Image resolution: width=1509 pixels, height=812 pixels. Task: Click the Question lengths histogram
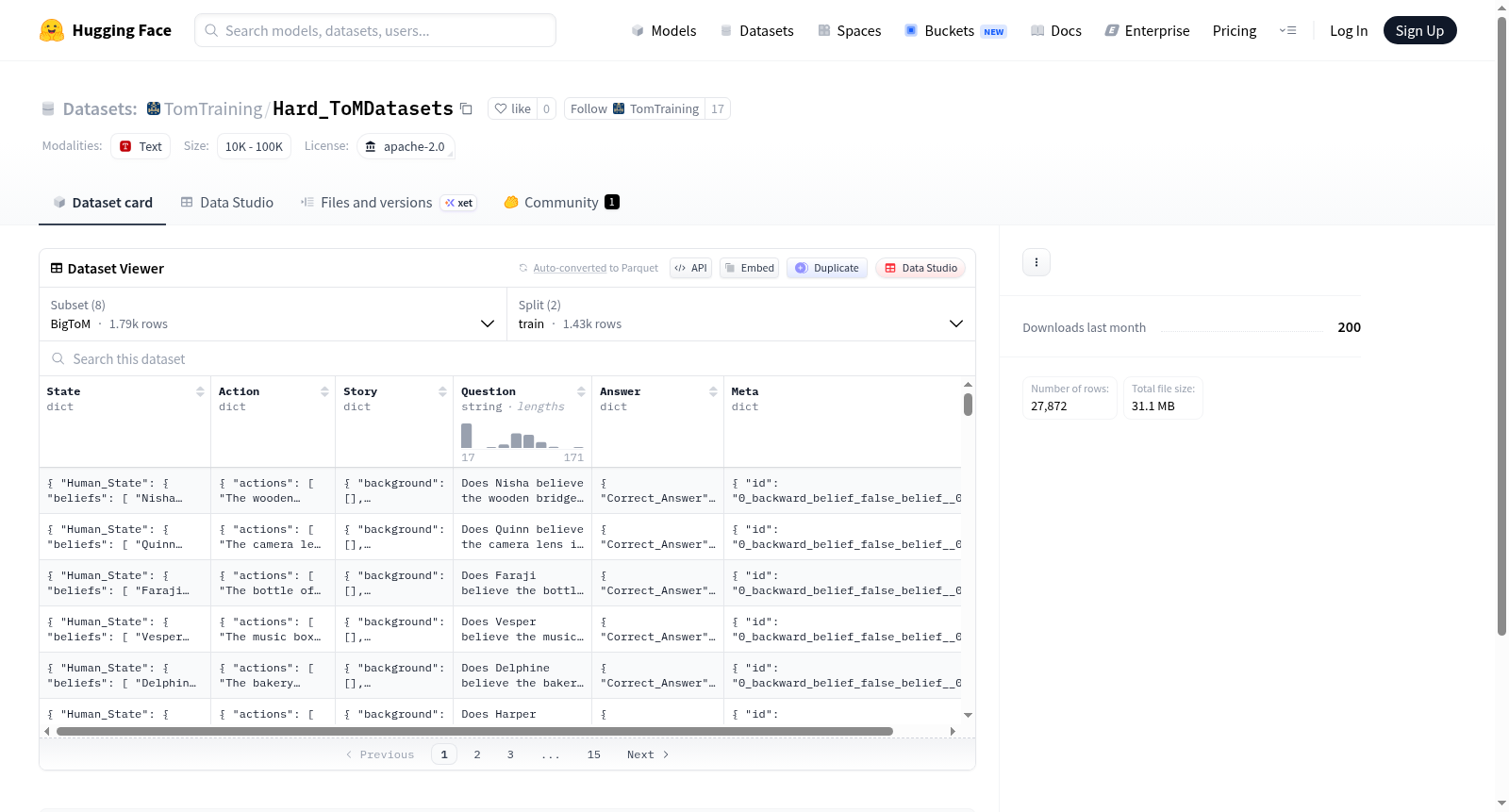coord(522,435)
